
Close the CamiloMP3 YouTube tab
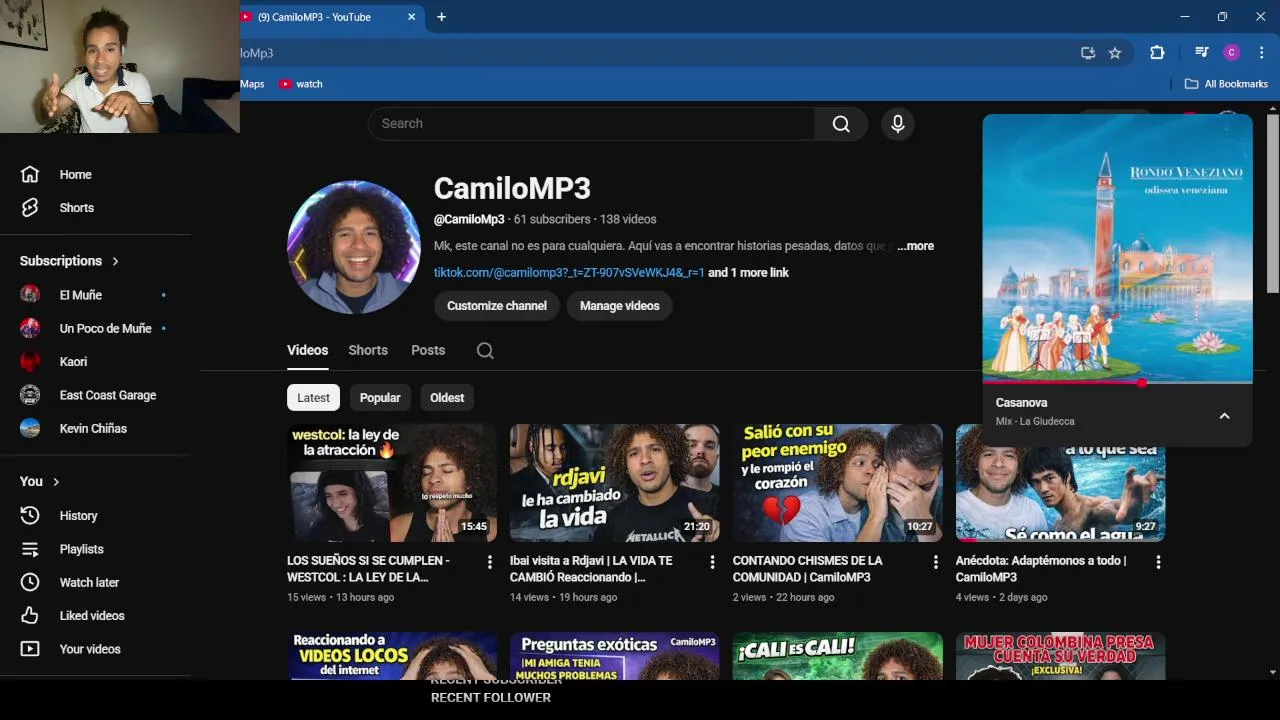click(411, 17)
